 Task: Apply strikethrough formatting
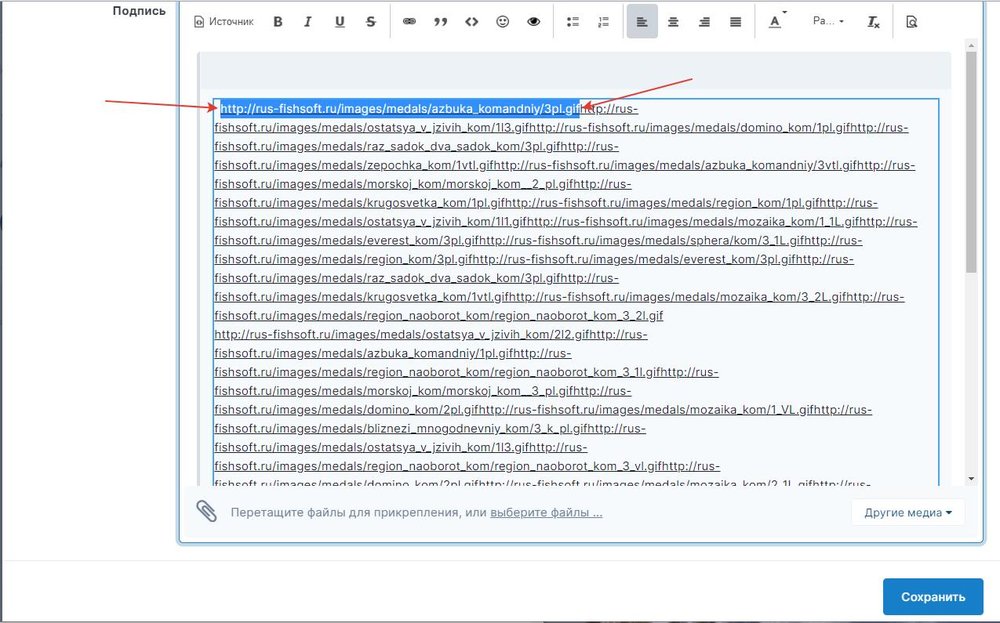[371, 21]
